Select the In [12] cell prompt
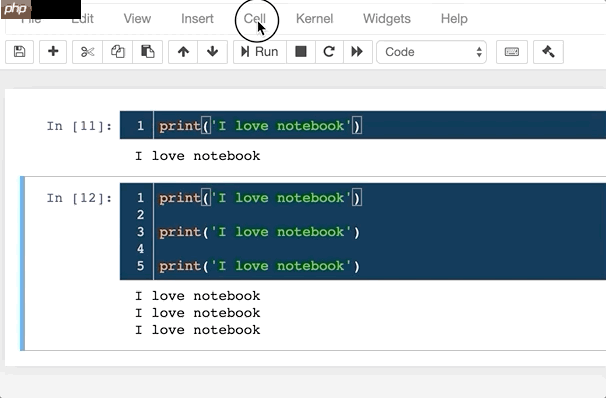The width and height of the screenshot is (606, 398). 79,198
